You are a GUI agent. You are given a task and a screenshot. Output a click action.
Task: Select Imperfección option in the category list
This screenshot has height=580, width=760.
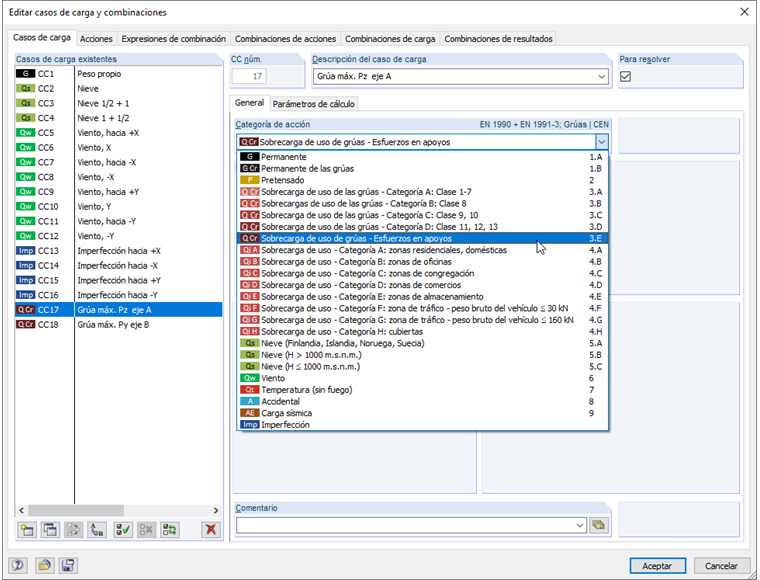(x=423, y=424)
